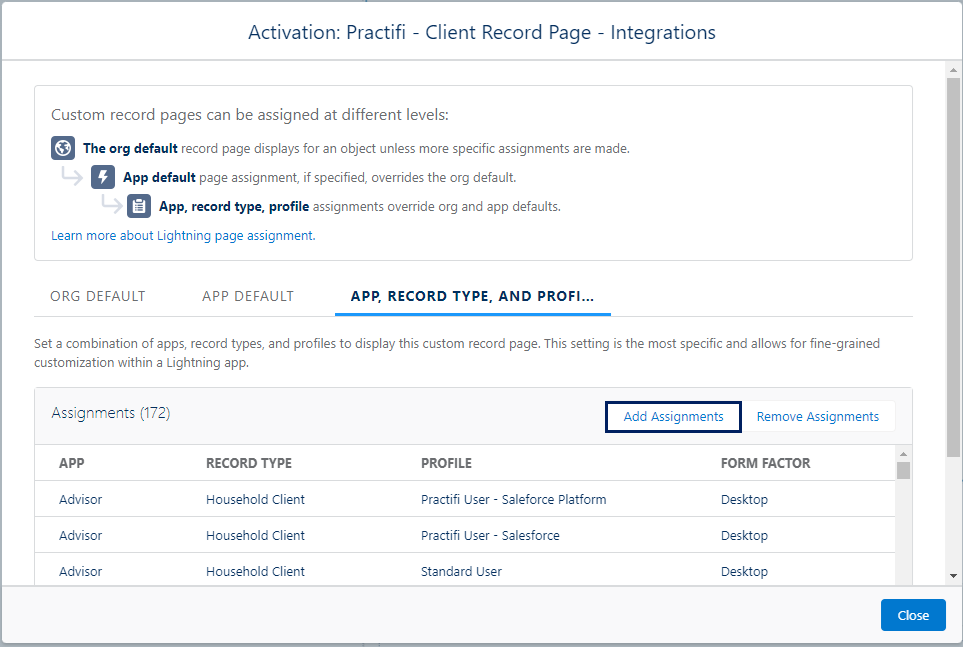Screen dimensions: 963x647
Task: Click the PROFILE column header
Action: click(446, 463)
